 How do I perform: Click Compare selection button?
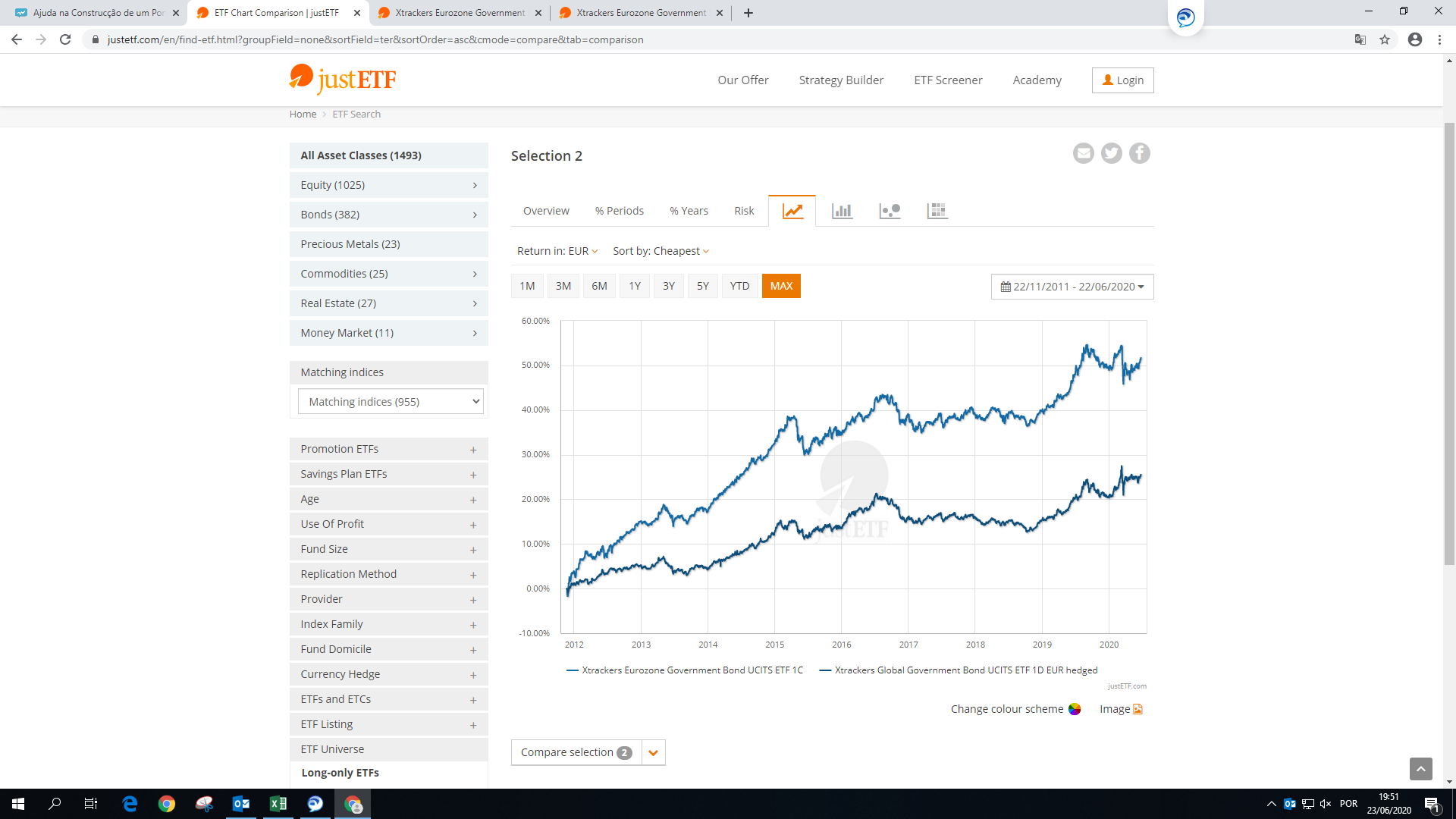pyautogui.click(x=576, y=752)
